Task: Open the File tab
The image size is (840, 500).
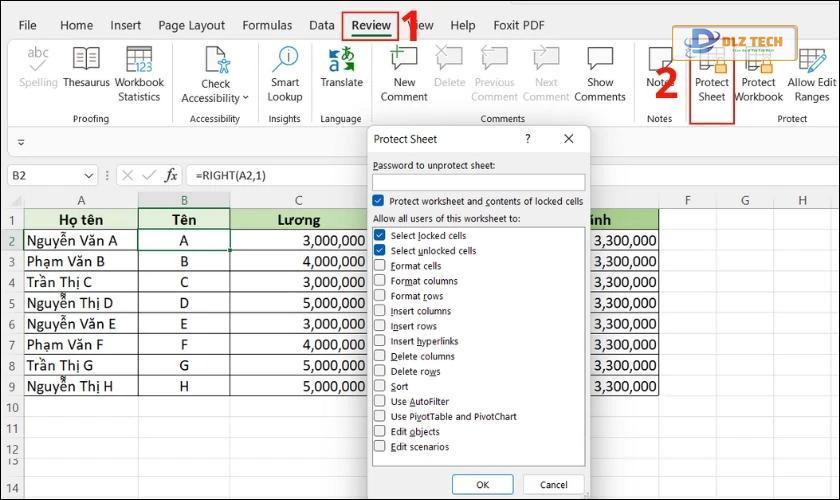Action: tap(27, 25)
